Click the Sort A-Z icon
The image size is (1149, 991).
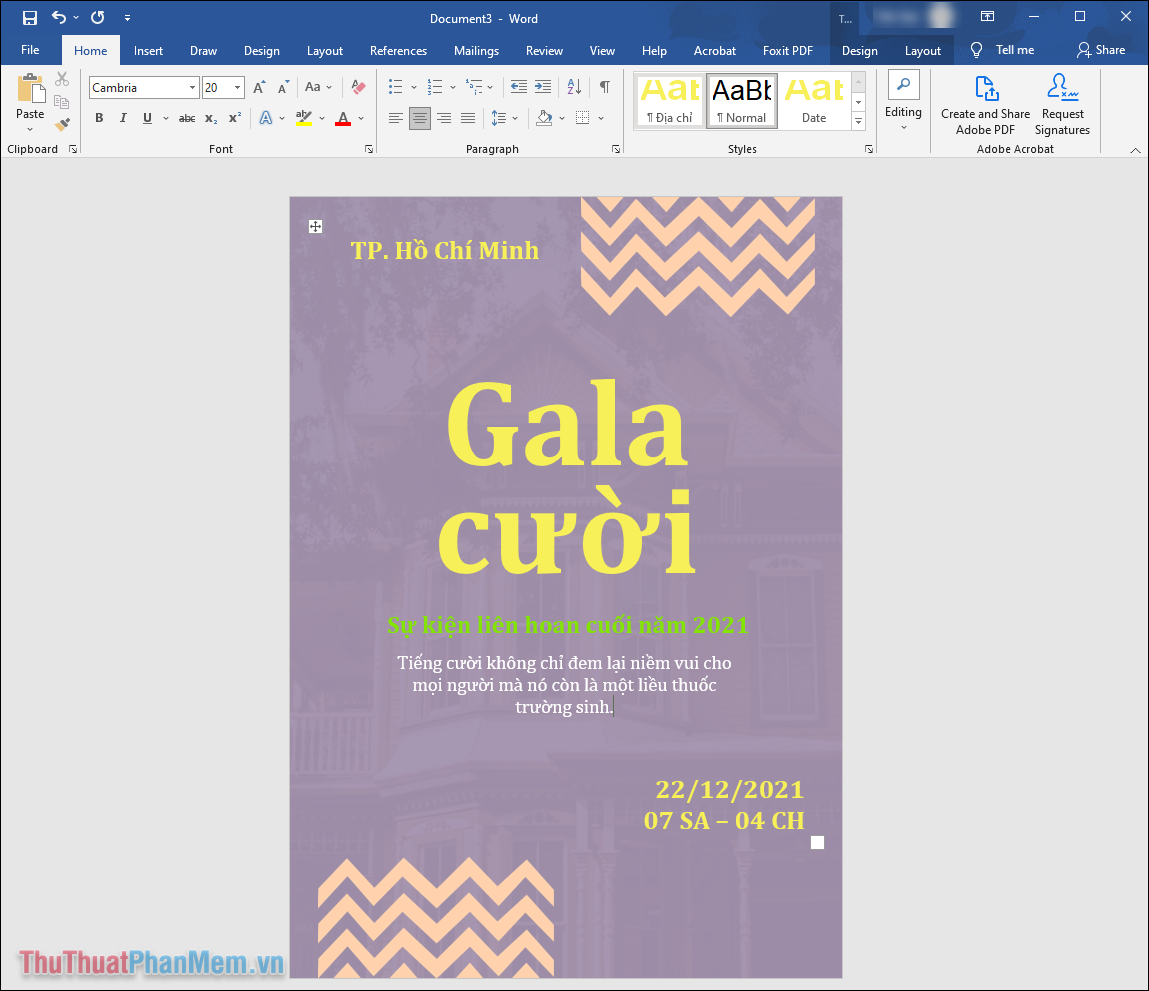click(574, 87)
